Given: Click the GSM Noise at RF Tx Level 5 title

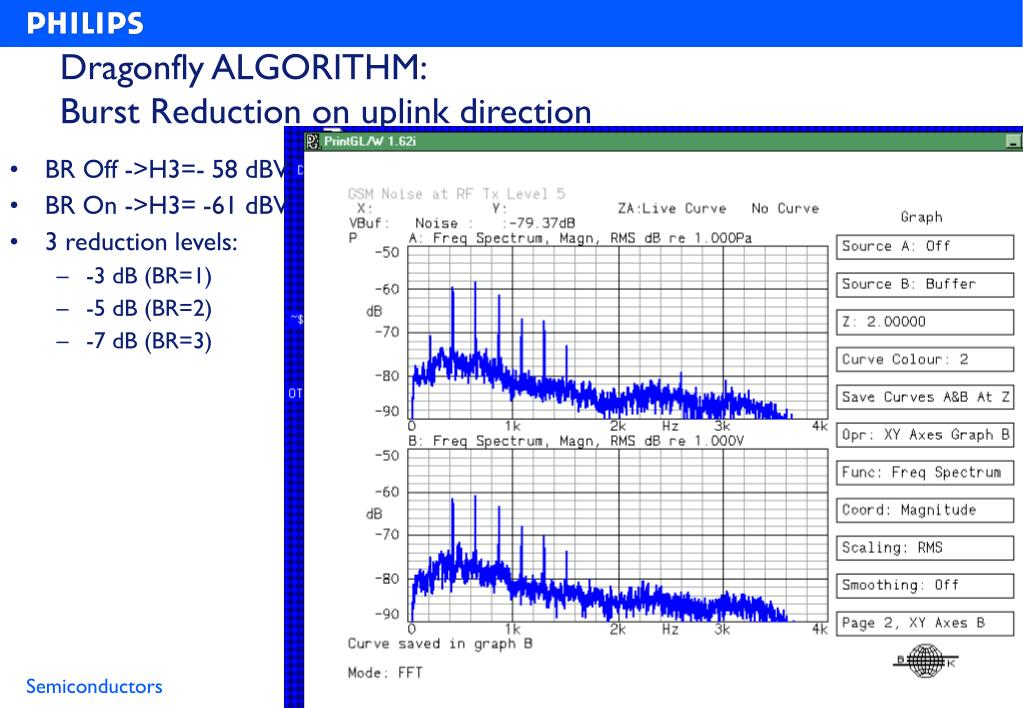Looking at the screenshot, I should point(456,194).
